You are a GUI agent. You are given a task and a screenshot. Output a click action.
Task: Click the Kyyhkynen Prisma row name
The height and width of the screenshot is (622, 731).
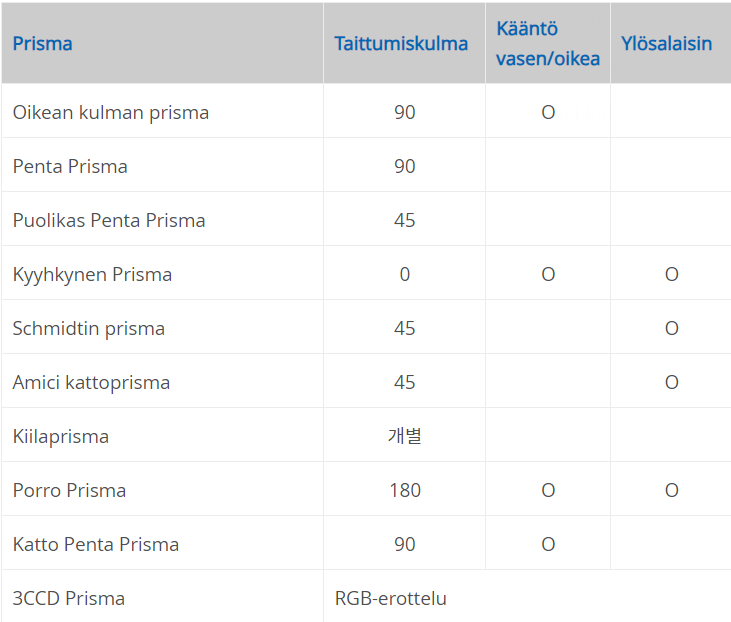[92, 274]
